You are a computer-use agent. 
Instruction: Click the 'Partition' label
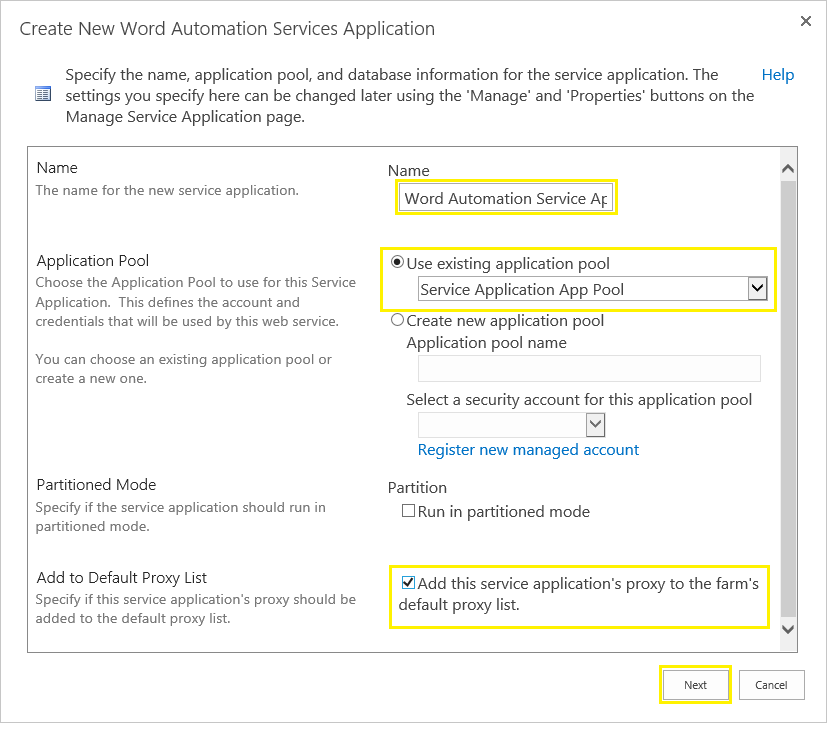click(417, 487)
